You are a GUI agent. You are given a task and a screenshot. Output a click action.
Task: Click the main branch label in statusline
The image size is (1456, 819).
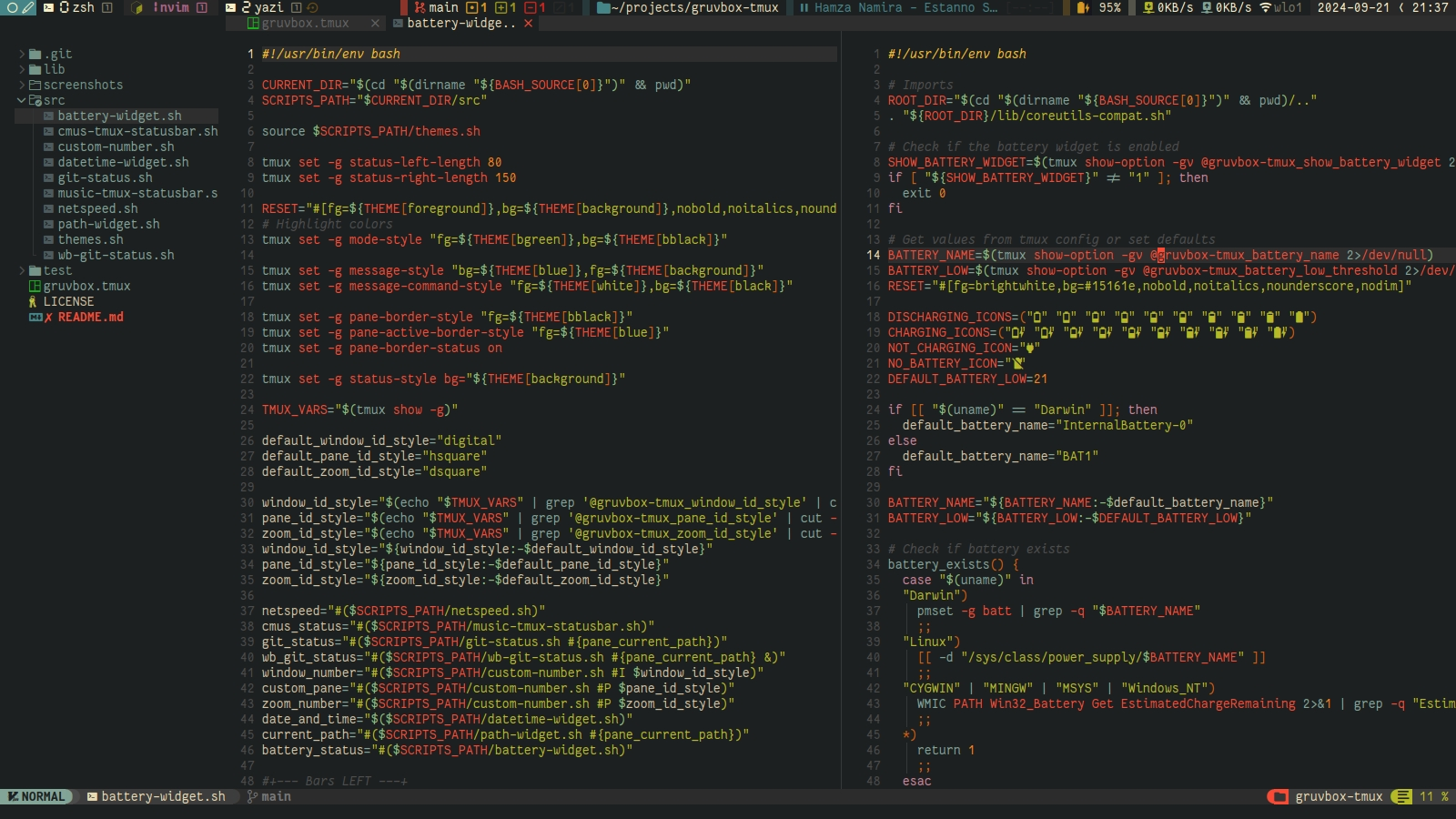click(276, 796)
